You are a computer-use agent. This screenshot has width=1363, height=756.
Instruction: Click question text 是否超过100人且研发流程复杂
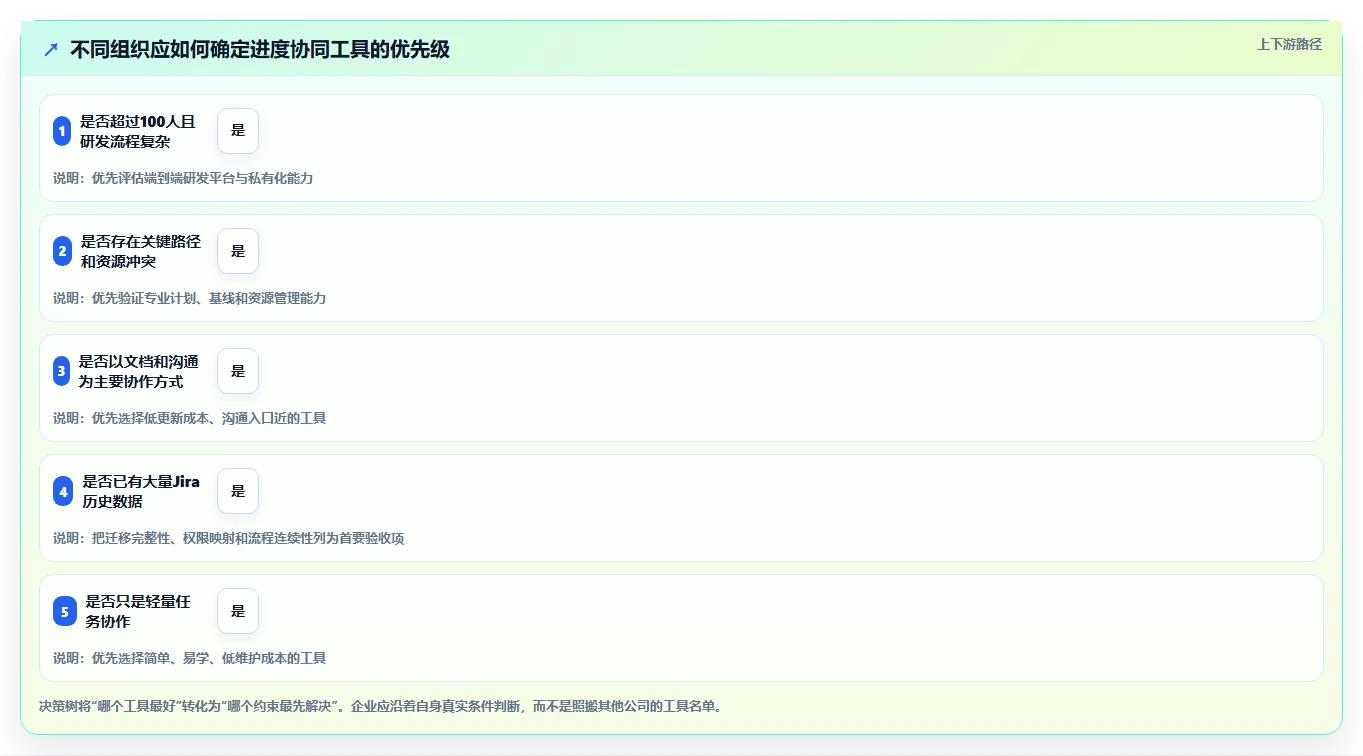pos(138,131)
